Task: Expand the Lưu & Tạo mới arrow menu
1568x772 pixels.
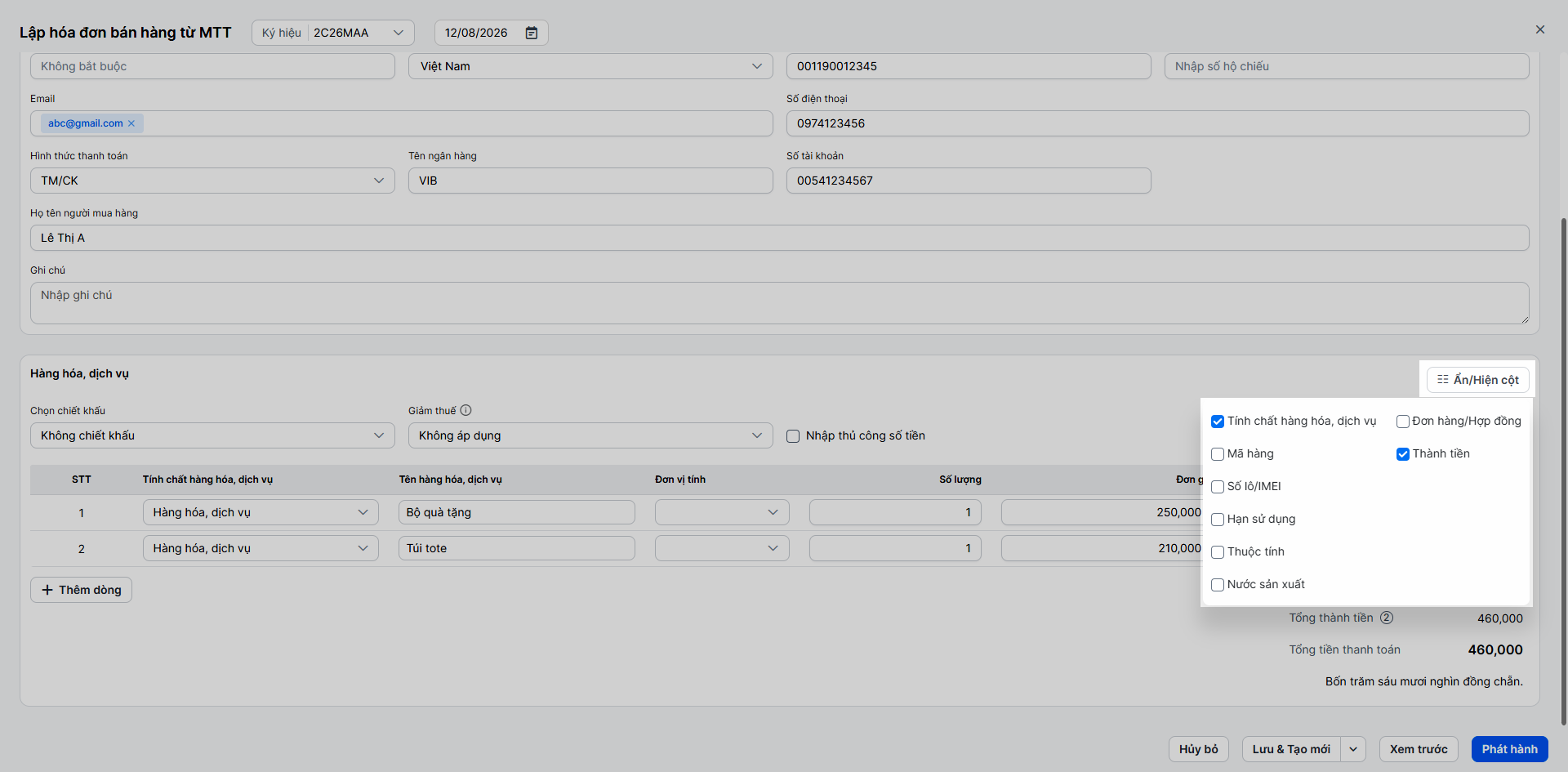Action: coord(1353,749)
